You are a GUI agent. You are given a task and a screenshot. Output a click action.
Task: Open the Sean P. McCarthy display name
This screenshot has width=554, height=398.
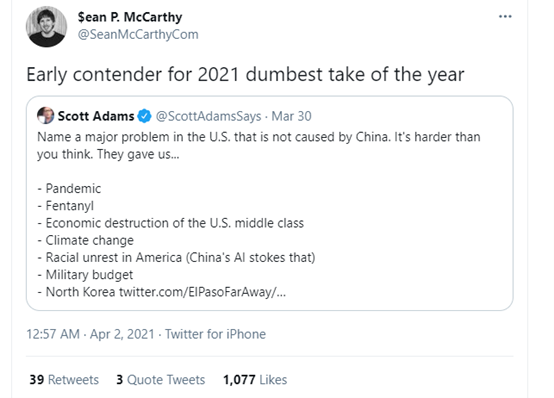[130, 17]
